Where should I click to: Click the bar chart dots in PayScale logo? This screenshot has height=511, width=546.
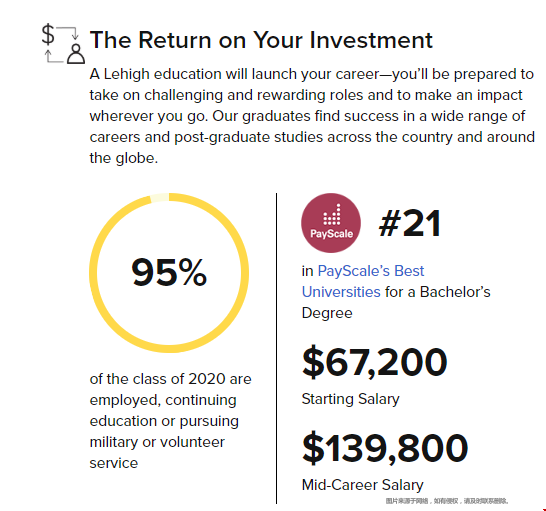point(332,215)
